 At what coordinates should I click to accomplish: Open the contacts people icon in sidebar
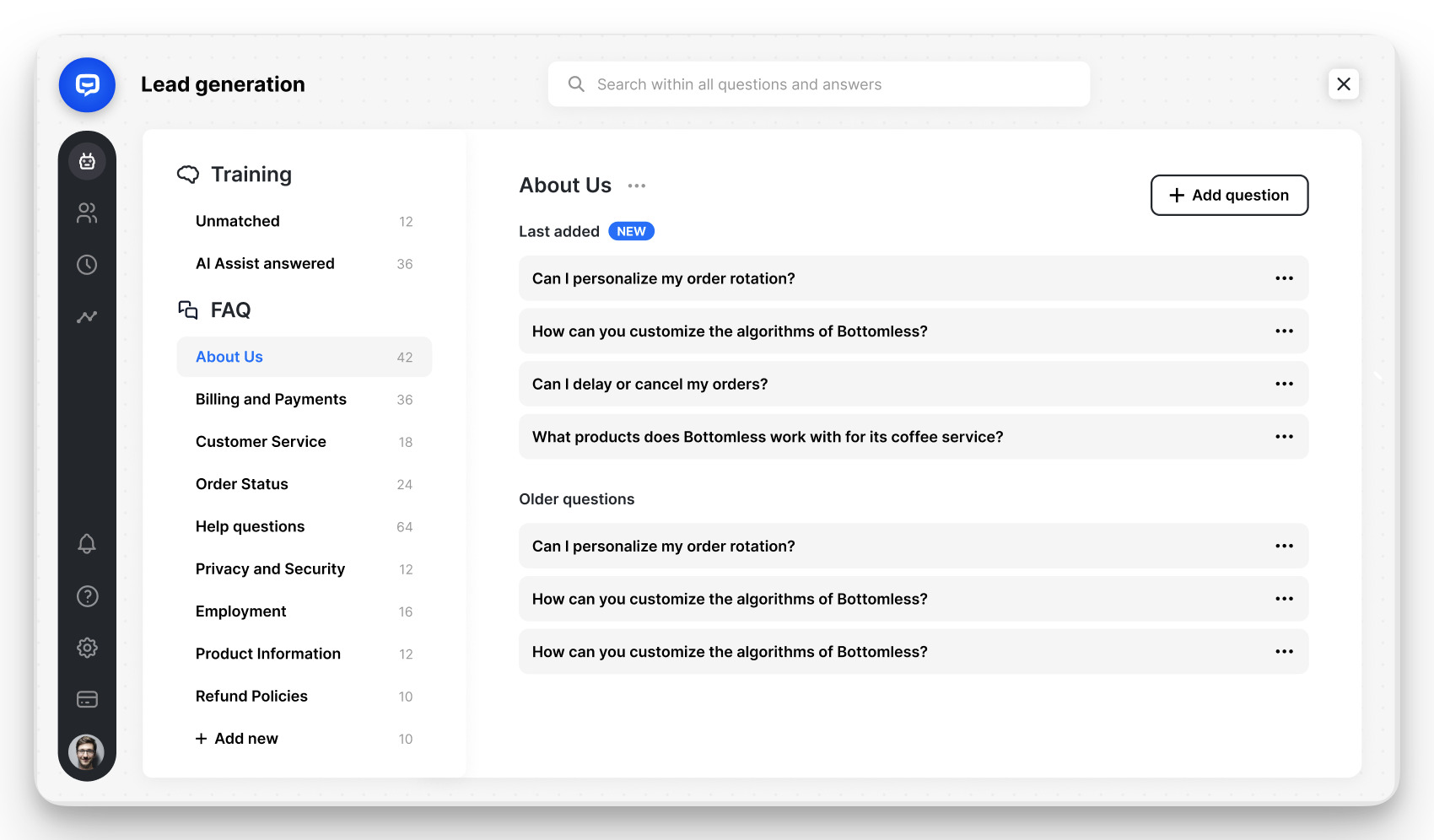tap(87, 213)
